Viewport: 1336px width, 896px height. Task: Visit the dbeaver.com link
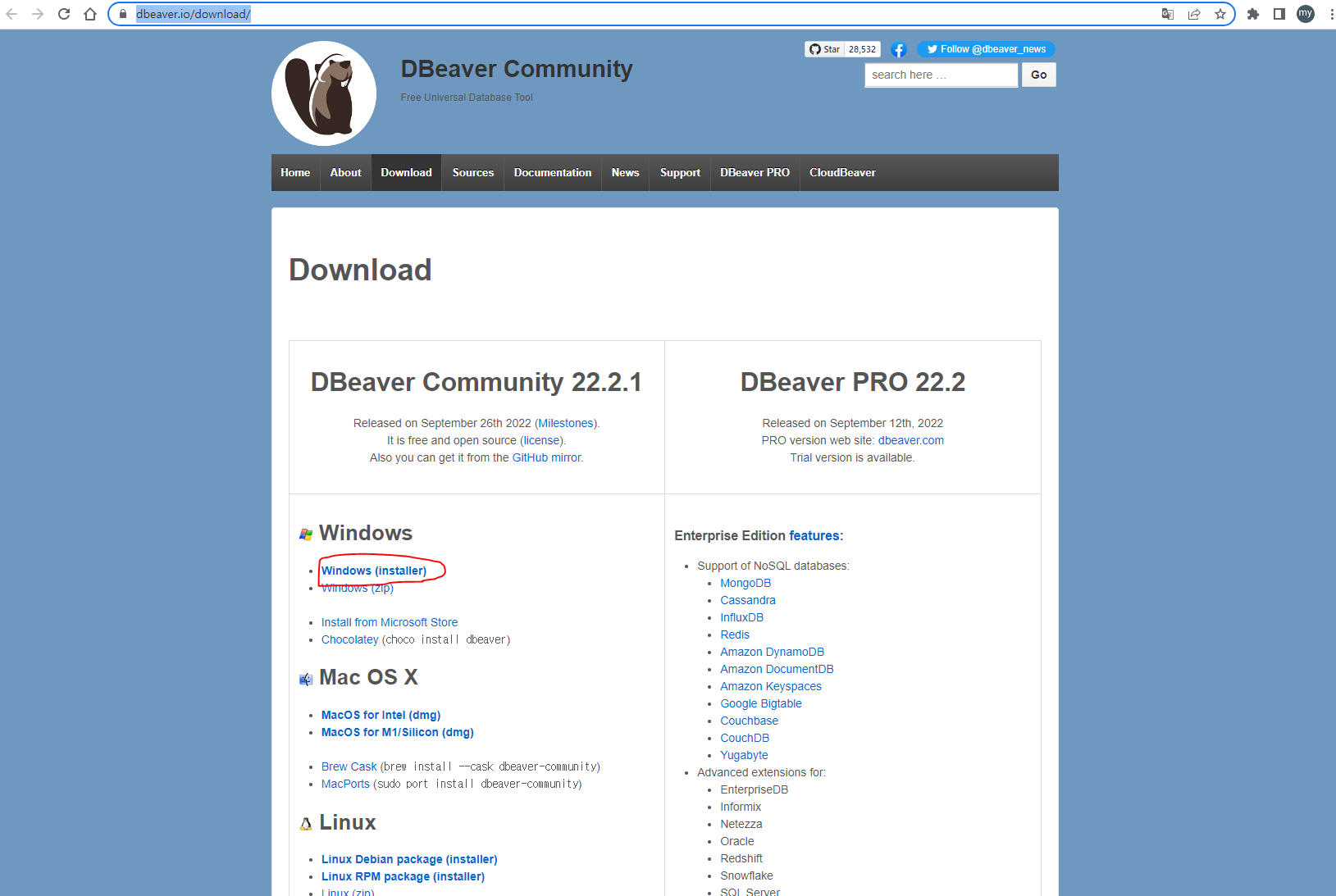pos(911,440)
